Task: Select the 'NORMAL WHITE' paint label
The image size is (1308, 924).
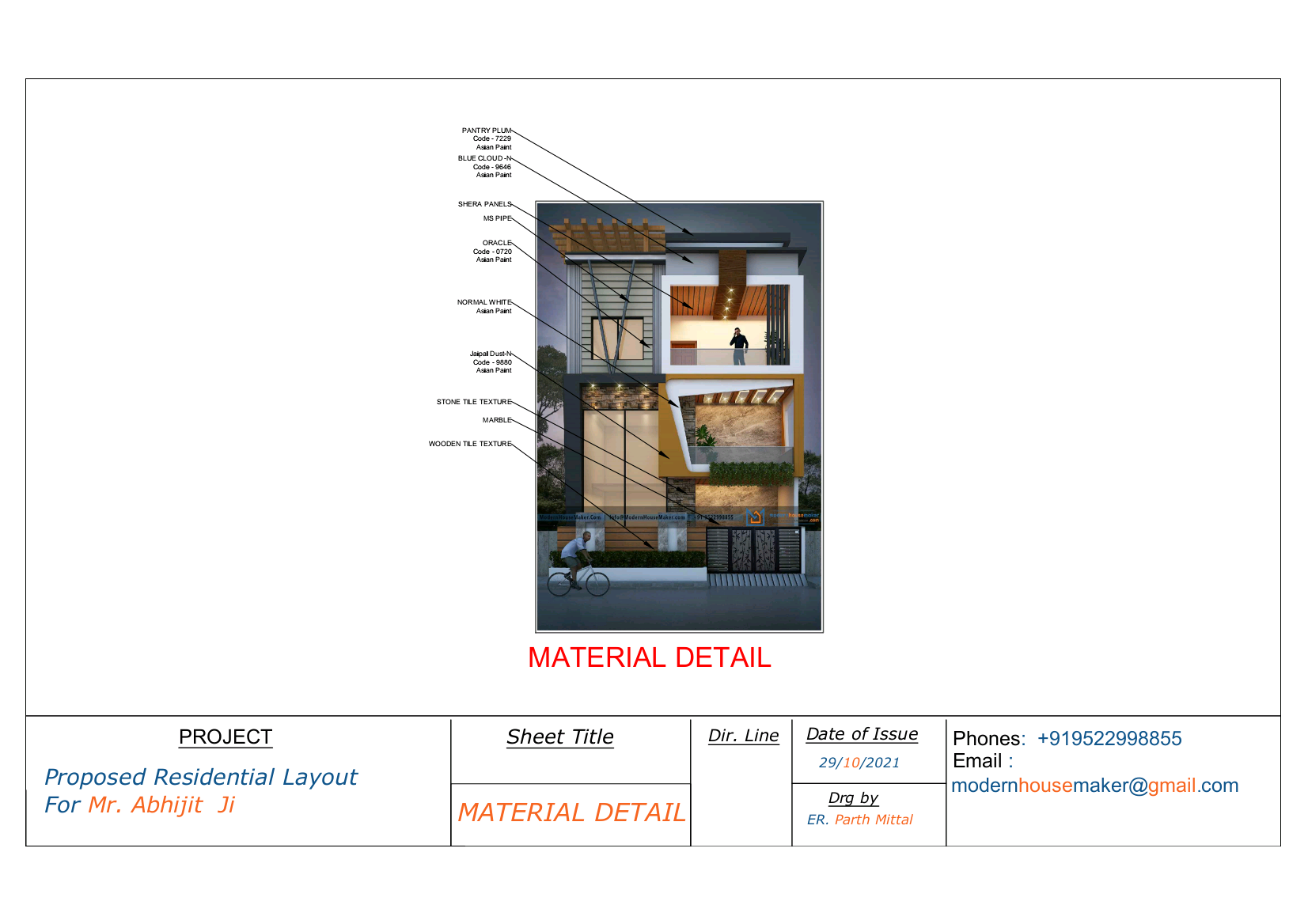Action: tap(484, 302)
